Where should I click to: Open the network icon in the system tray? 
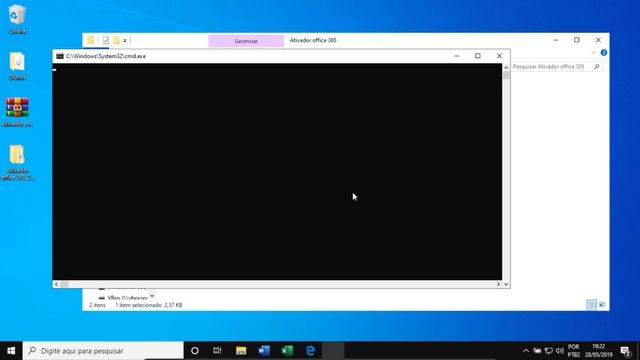(549, 351)
